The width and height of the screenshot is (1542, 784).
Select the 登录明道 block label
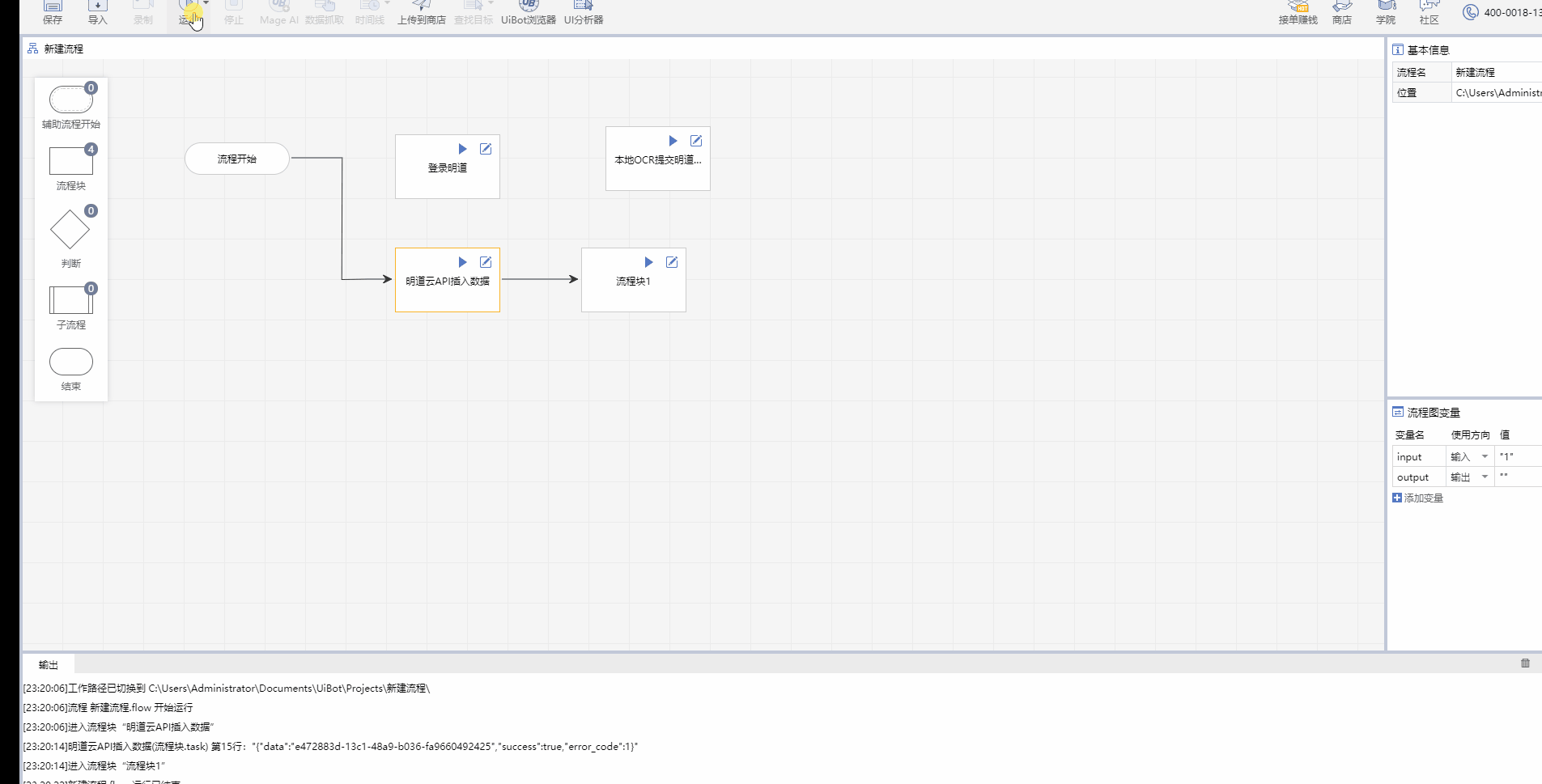pos(448,168)
